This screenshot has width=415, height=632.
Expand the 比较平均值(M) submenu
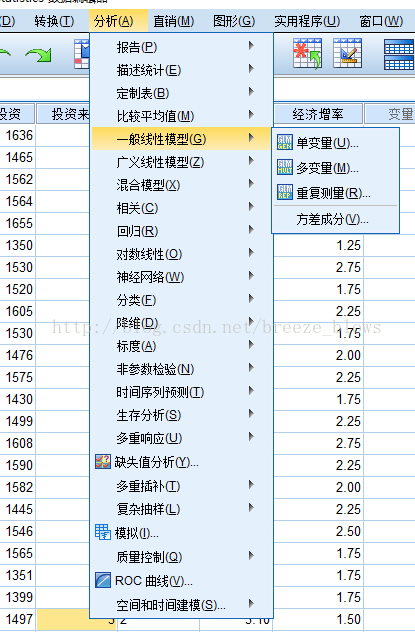pyautogui.click(x=182, y=116)
